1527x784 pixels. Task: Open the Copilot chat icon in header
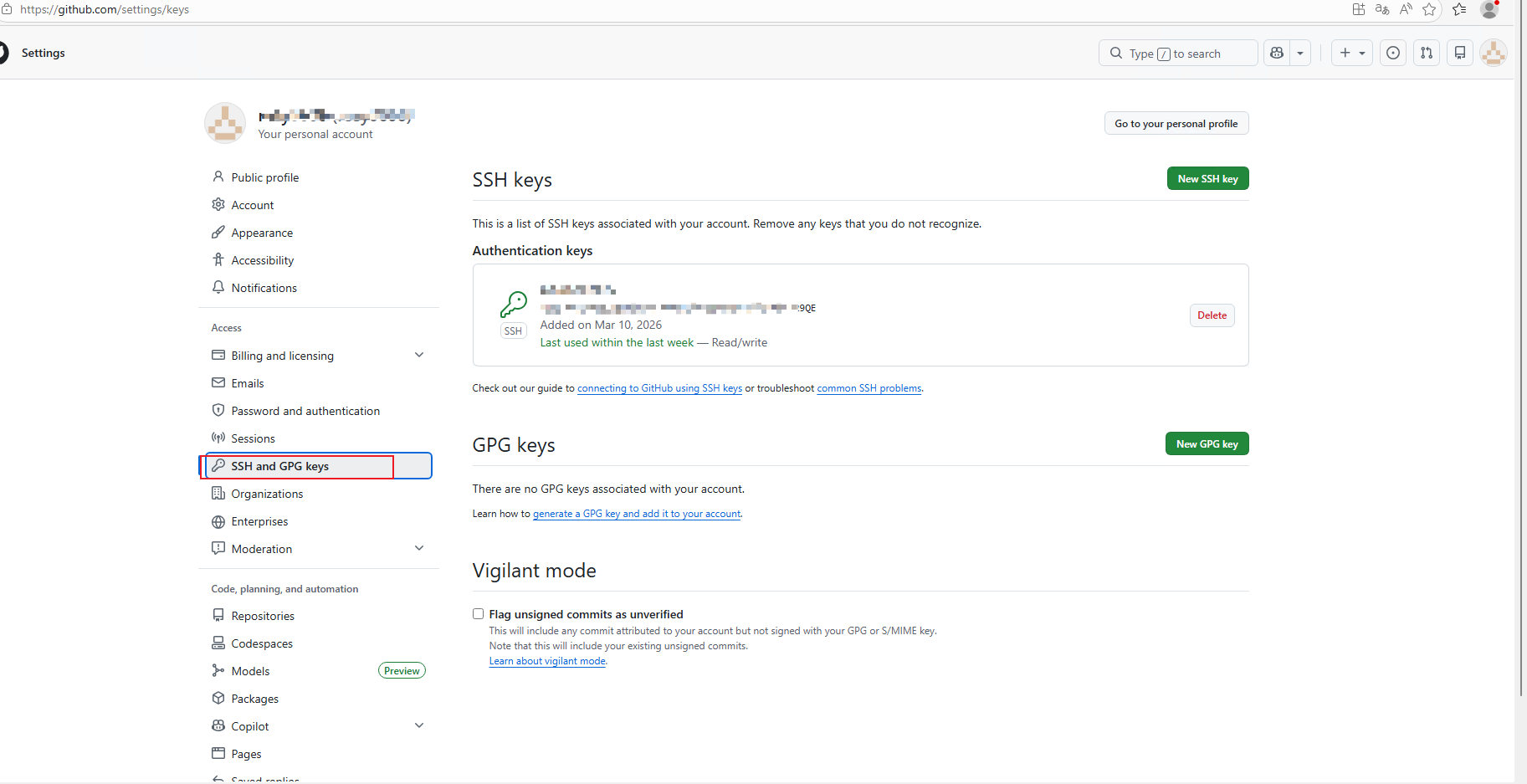[1277, 53]
